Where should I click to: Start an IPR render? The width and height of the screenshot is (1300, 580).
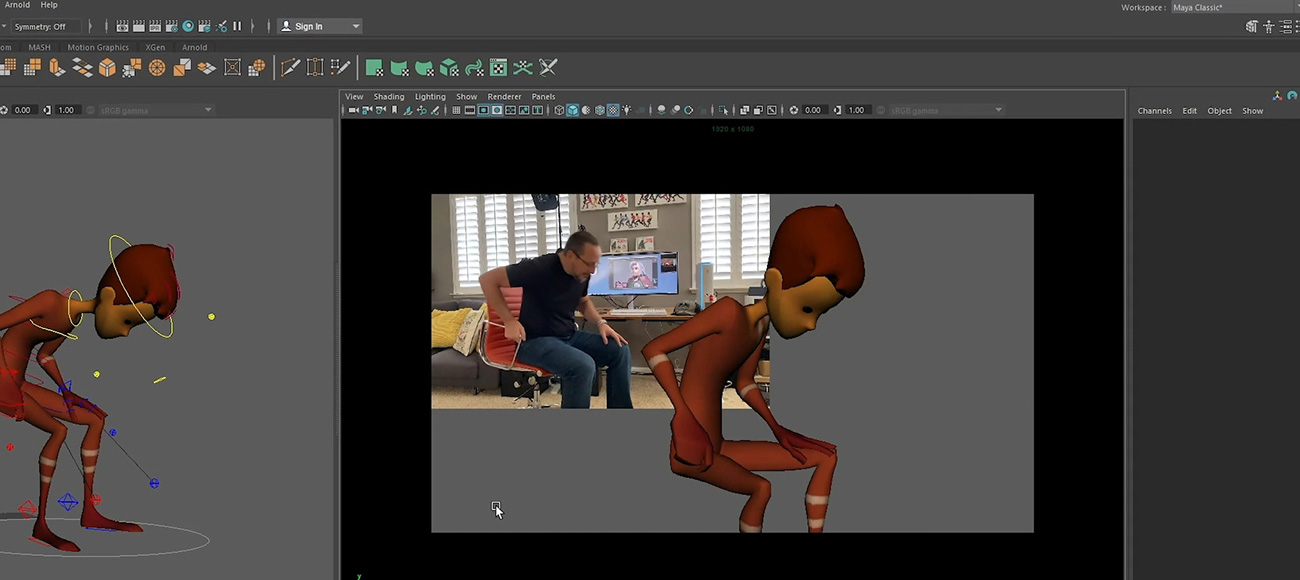pos(155,25)
